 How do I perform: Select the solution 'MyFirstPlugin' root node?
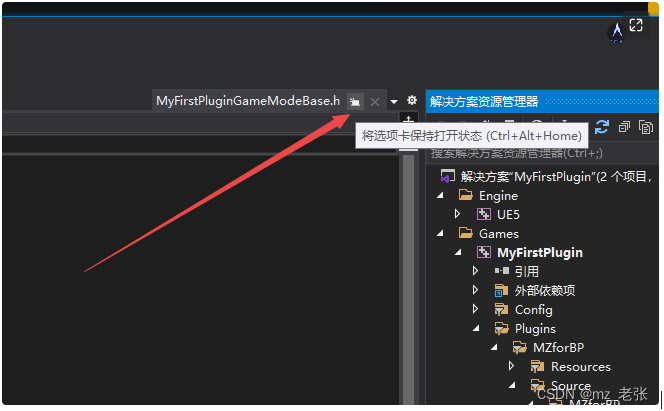pos(556,177)
